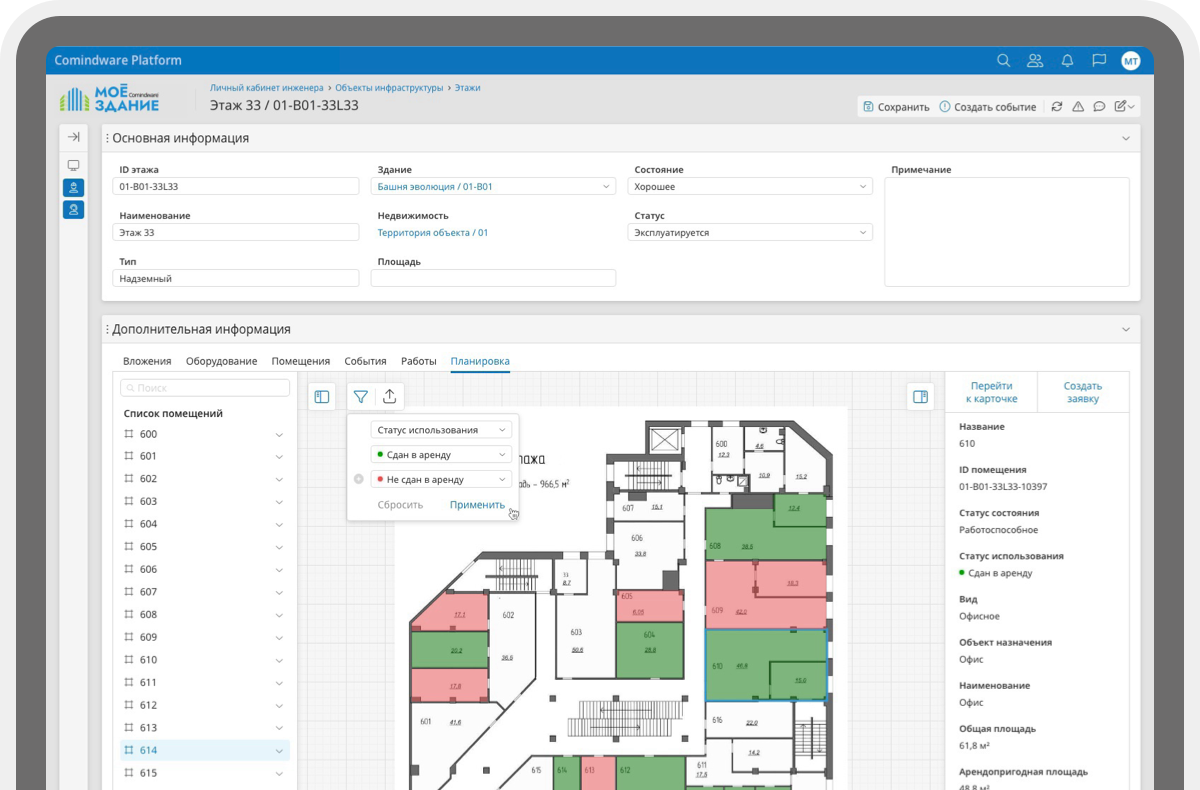Open the MT user avatar menu
This screenshot has width=1200, height=790.
[x=1130, y=61]
